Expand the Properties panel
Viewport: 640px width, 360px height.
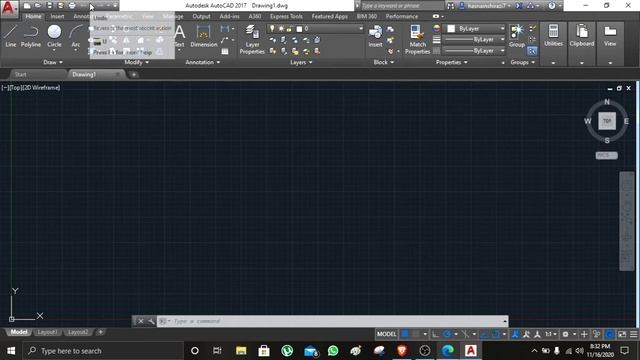pyautogui.click(x=451, y=62)
